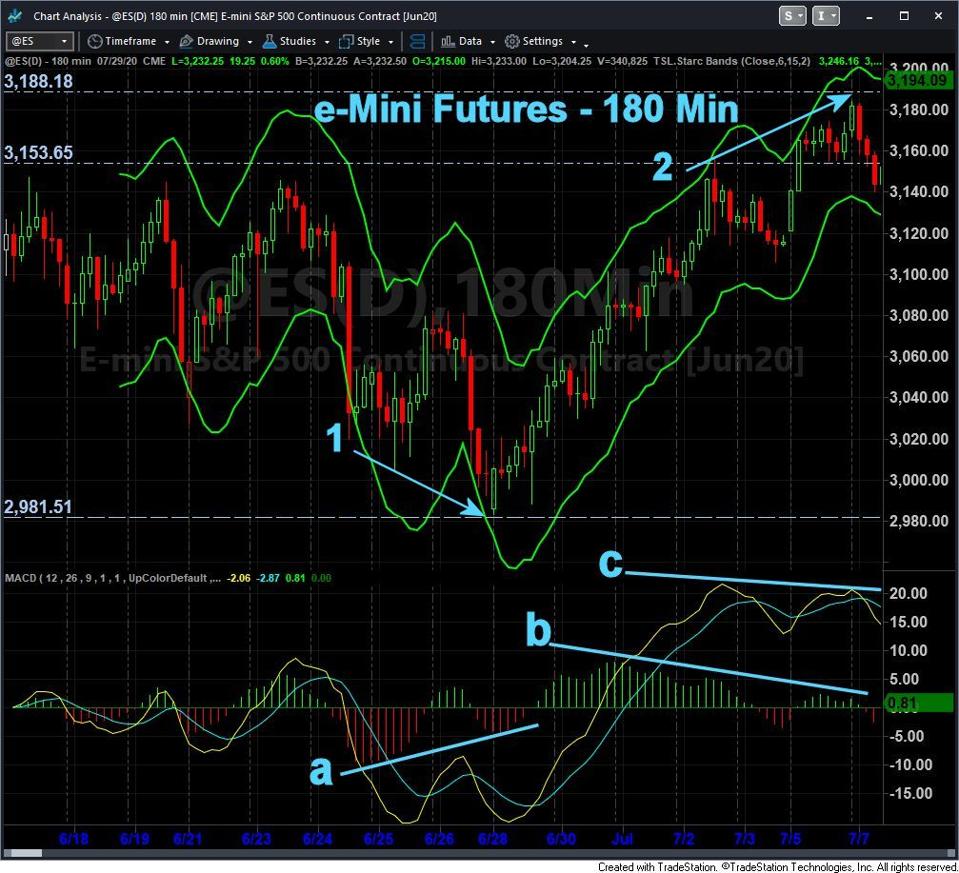The width and height of the screenshot is (959, 873).
Task: Click the 2,981.51 price level label
Action: coord(39,507)
